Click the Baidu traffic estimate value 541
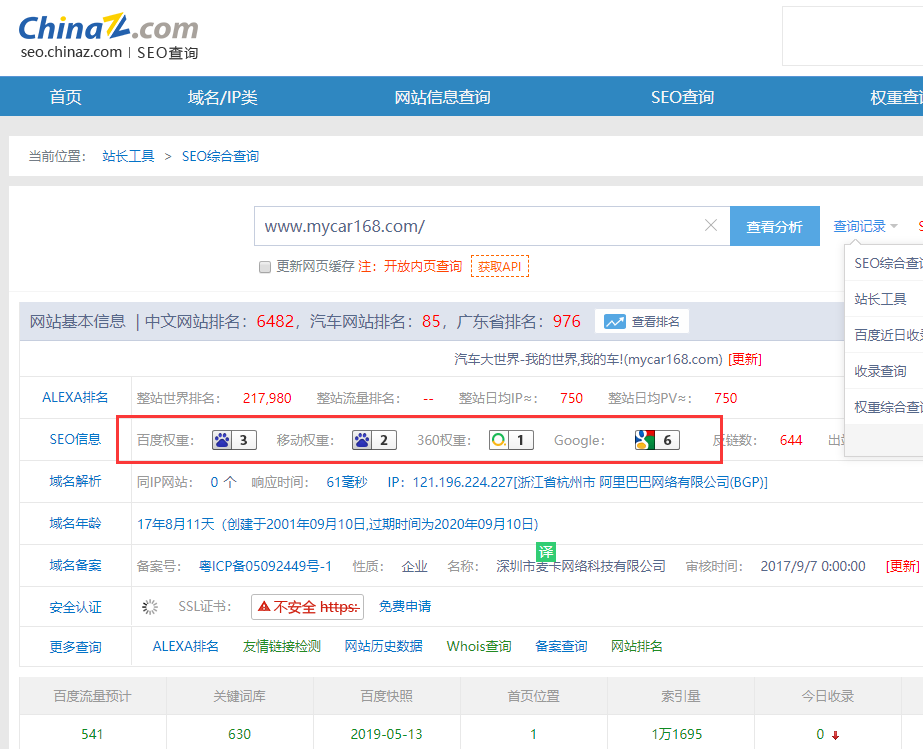Image resolution: width=923 pixels, height=749 pixels. (92, 734)
